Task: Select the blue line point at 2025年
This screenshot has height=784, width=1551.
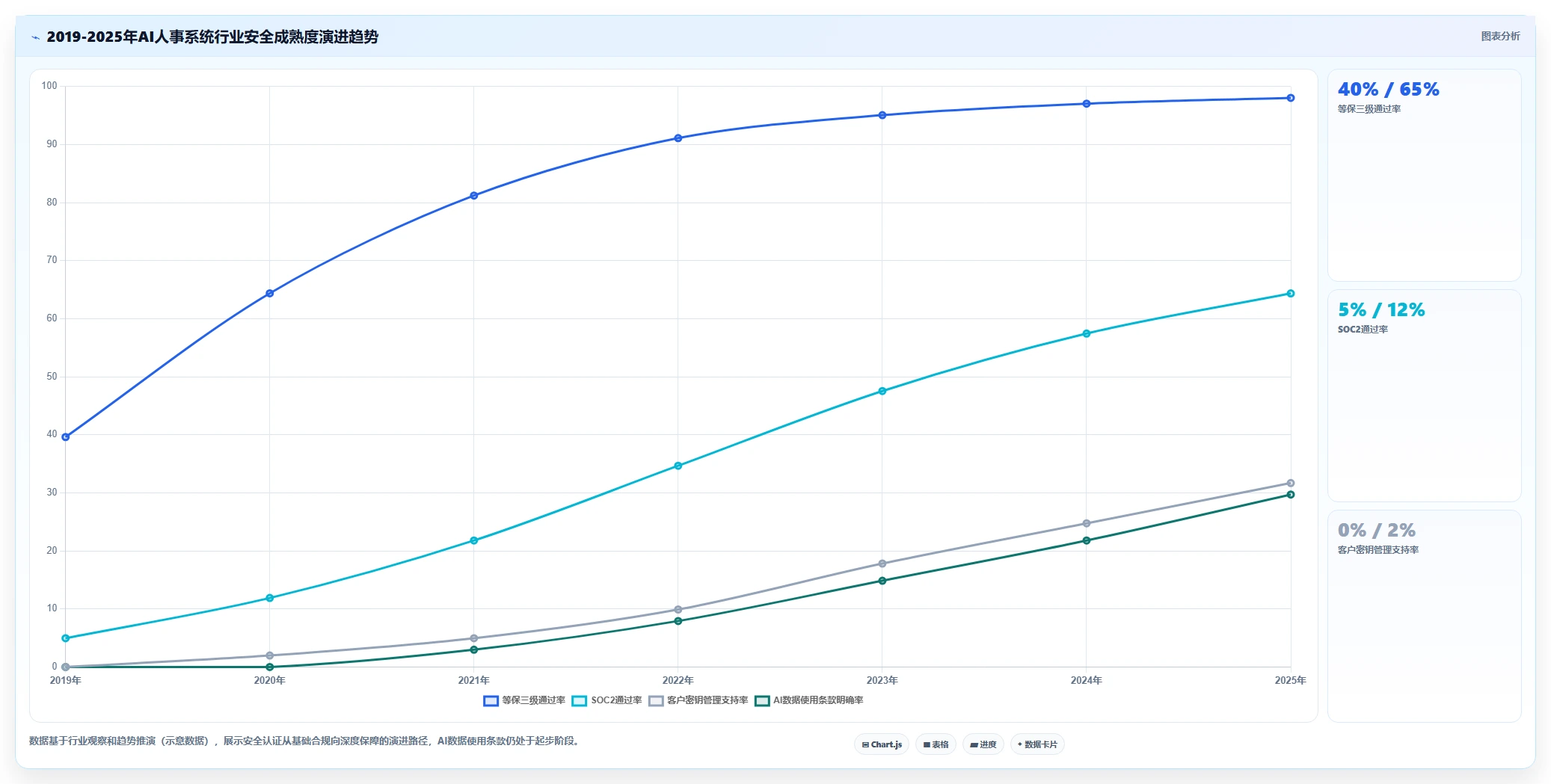Action: pyautogui.click(x=1291, y=98)
